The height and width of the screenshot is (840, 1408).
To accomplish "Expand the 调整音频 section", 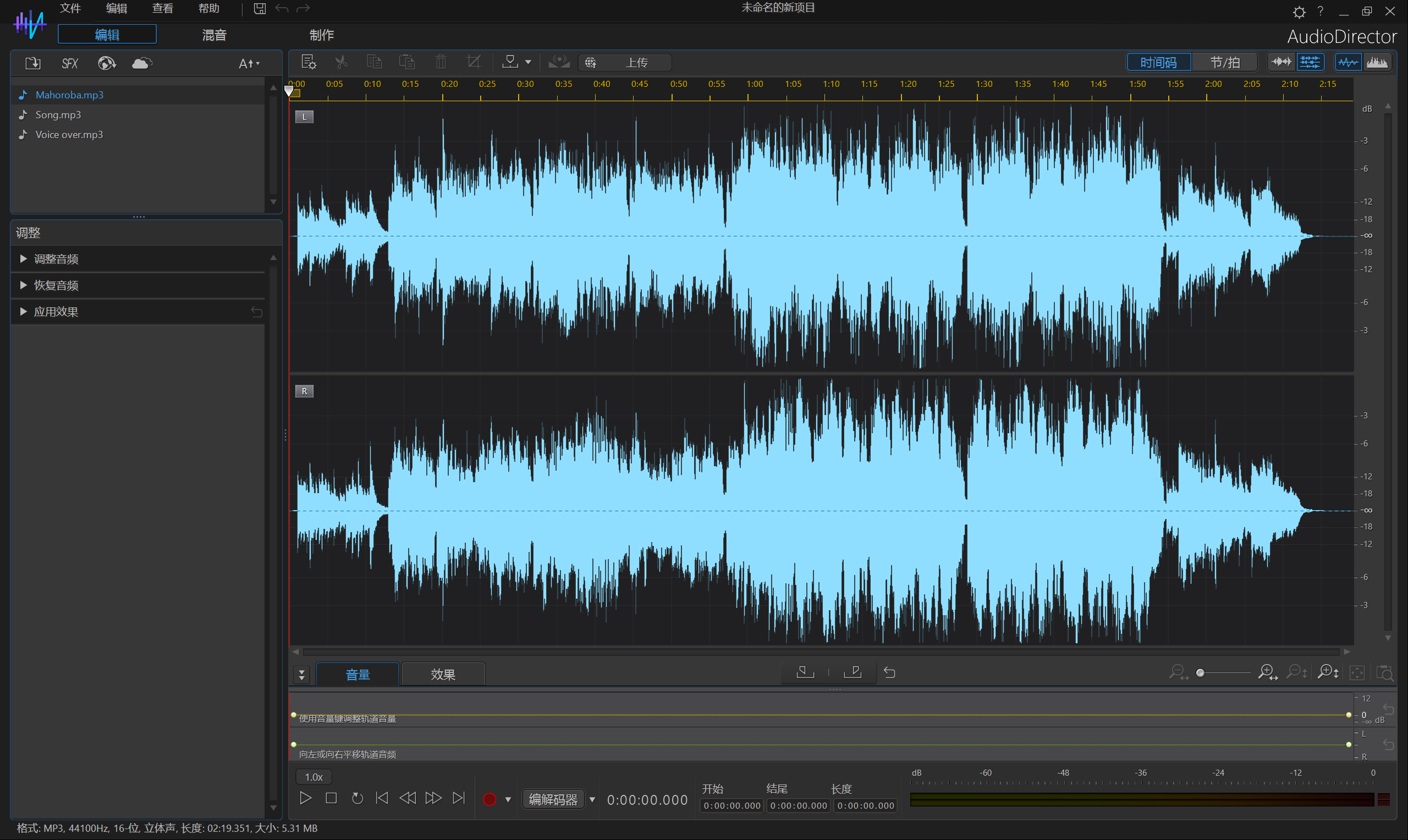I will [x=56, y=259].
